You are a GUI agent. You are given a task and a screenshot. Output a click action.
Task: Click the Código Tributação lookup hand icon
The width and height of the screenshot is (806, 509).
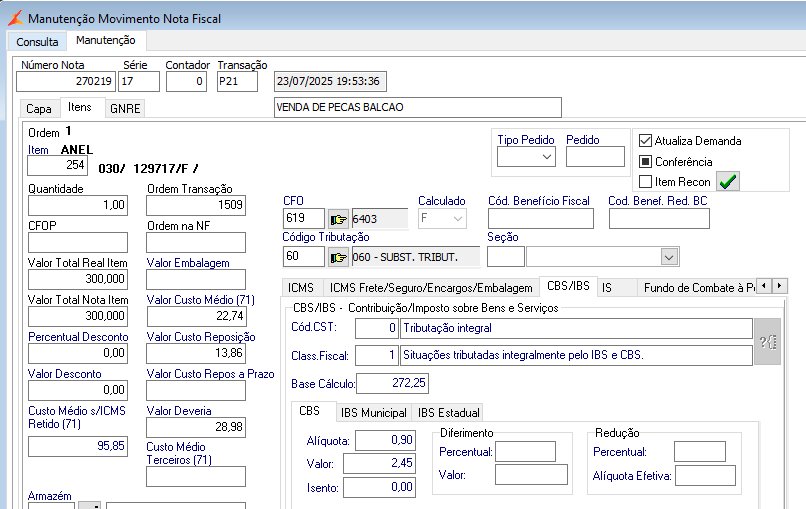click(x=338, y=257)
